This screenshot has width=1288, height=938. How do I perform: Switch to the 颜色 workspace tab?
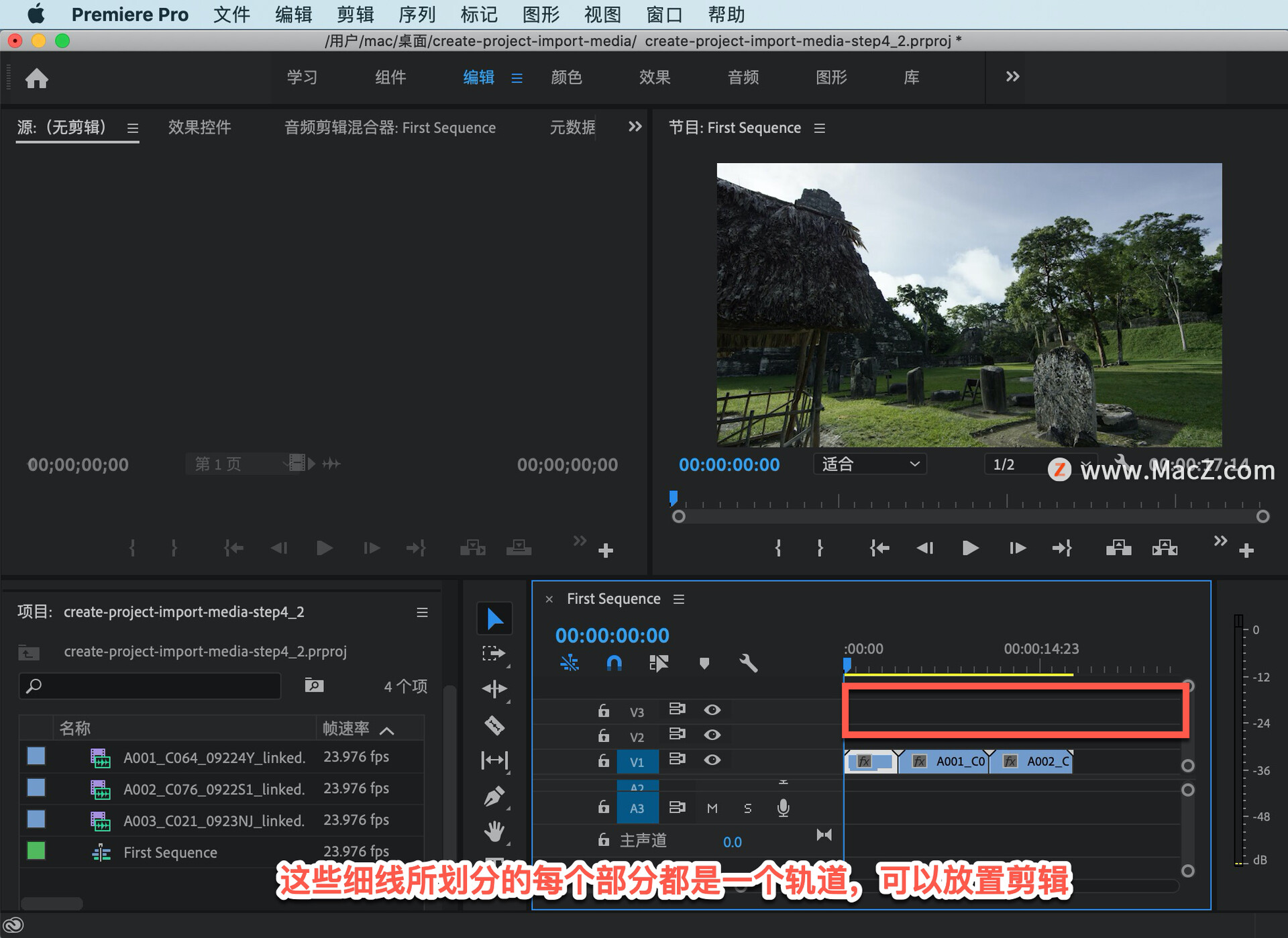pyautogui.click(x=566, y=77)
